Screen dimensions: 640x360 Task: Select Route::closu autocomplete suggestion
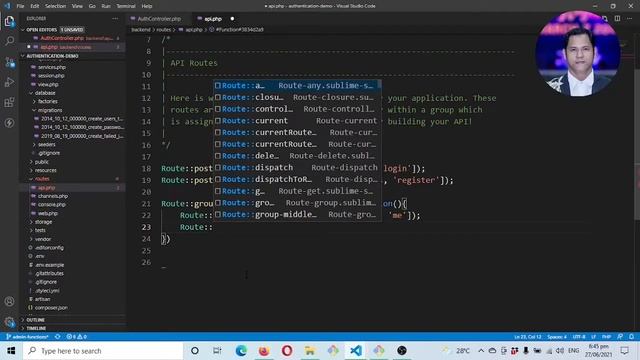pyautogui.click(x=298, y=98)
